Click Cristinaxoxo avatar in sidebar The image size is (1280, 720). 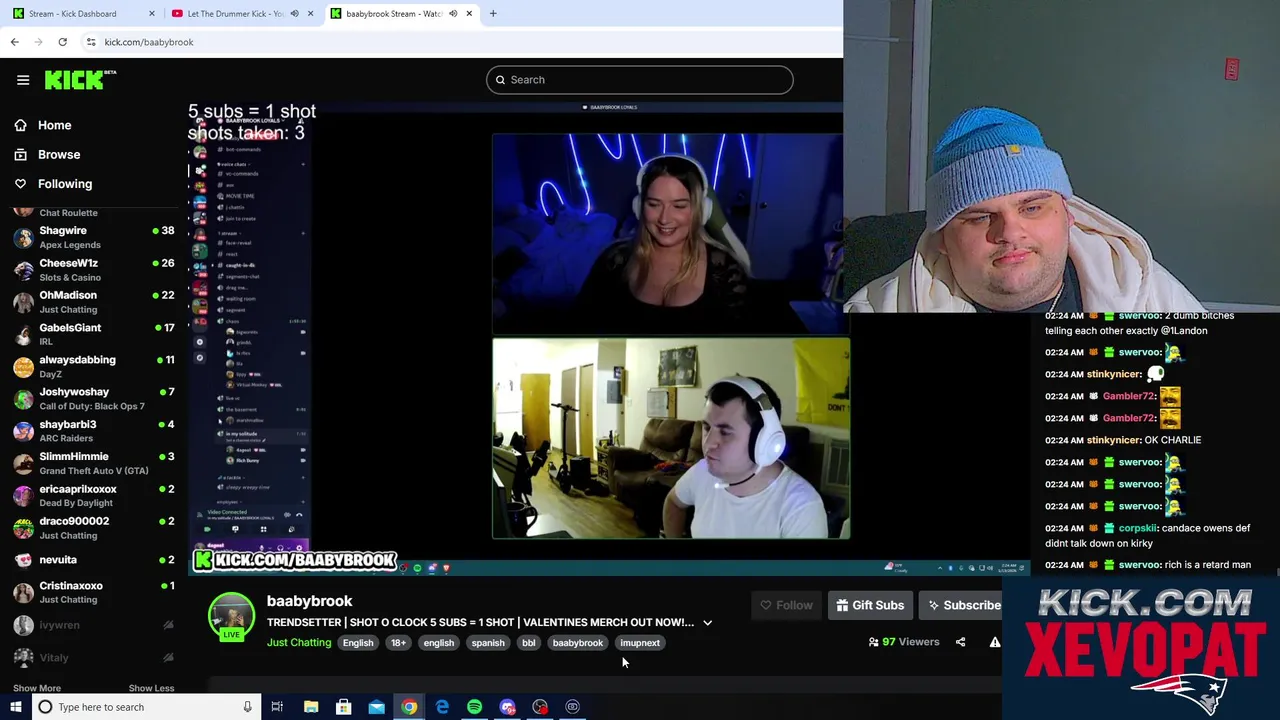tap(23, 592)
